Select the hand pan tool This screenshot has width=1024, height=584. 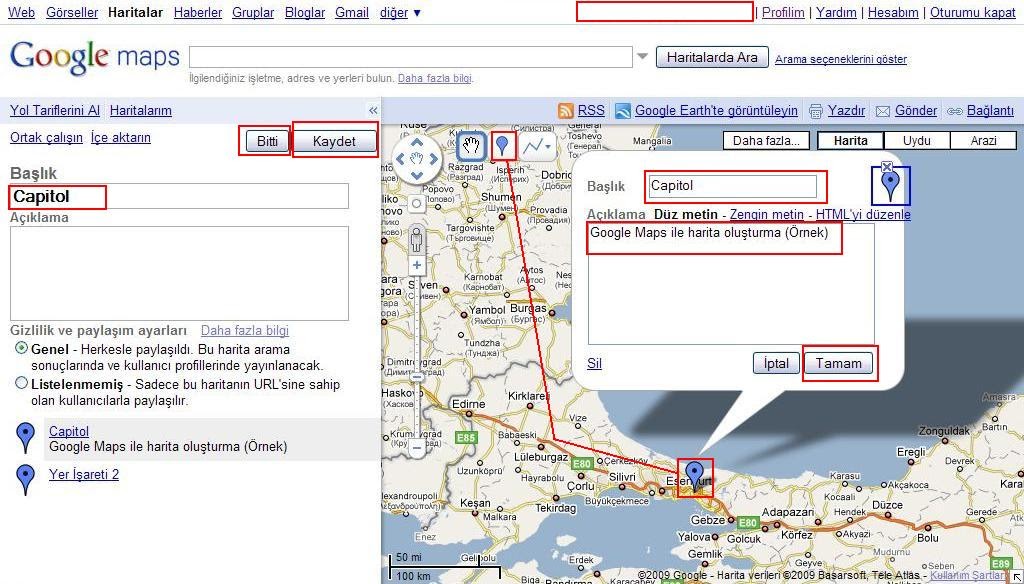471,146
